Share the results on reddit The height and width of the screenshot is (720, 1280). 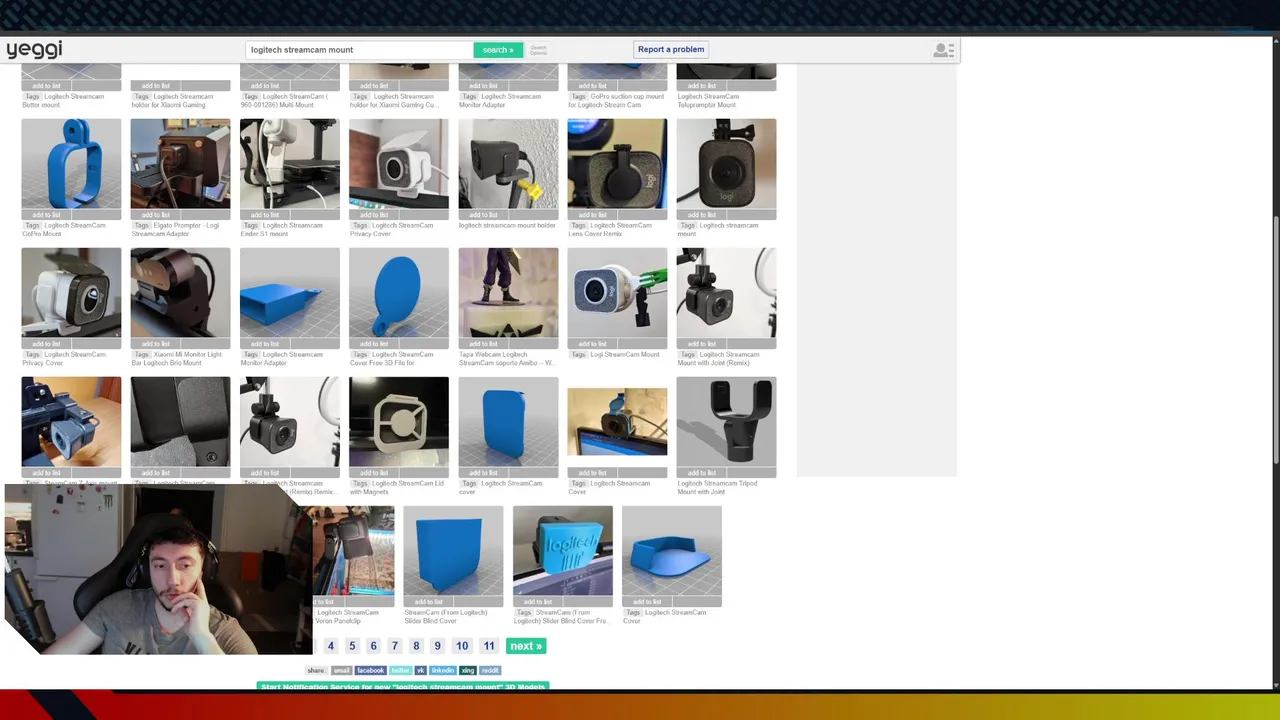[490, 670]
